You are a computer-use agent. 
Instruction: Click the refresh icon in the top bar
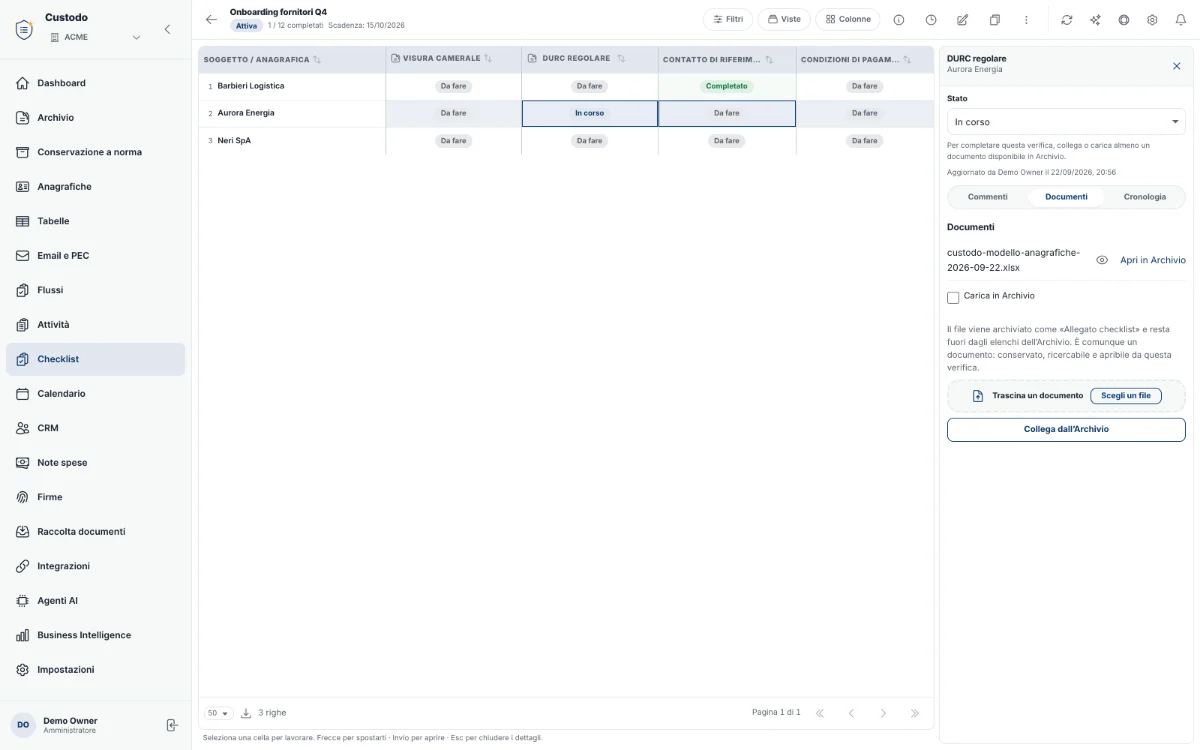(1067, 20)
